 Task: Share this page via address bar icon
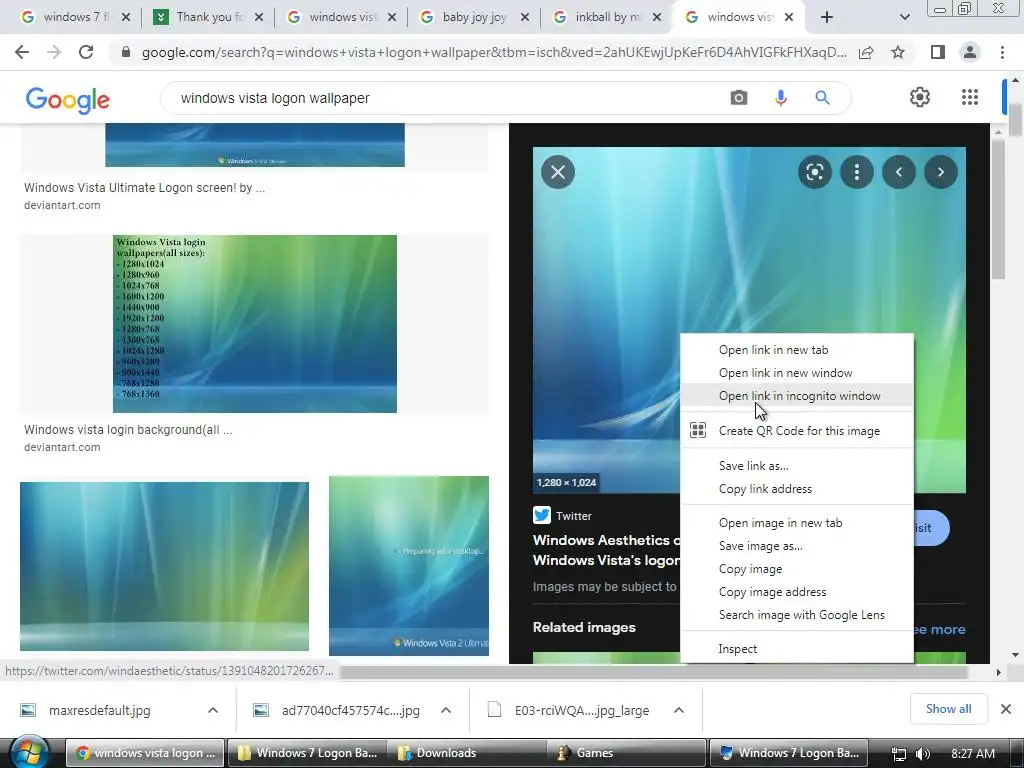tap(866, 53)
